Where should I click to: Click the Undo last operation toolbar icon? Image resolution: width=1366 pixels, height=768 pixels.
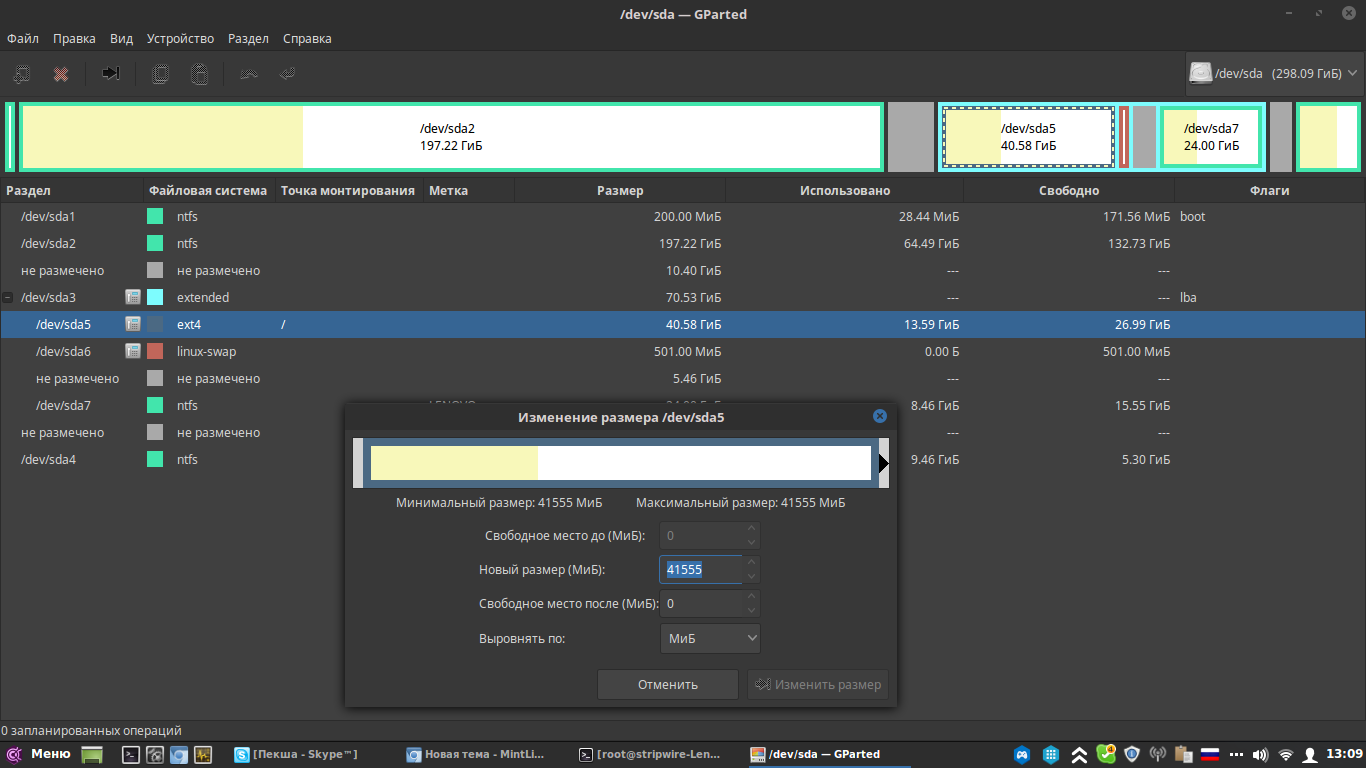tap(249, 74)
